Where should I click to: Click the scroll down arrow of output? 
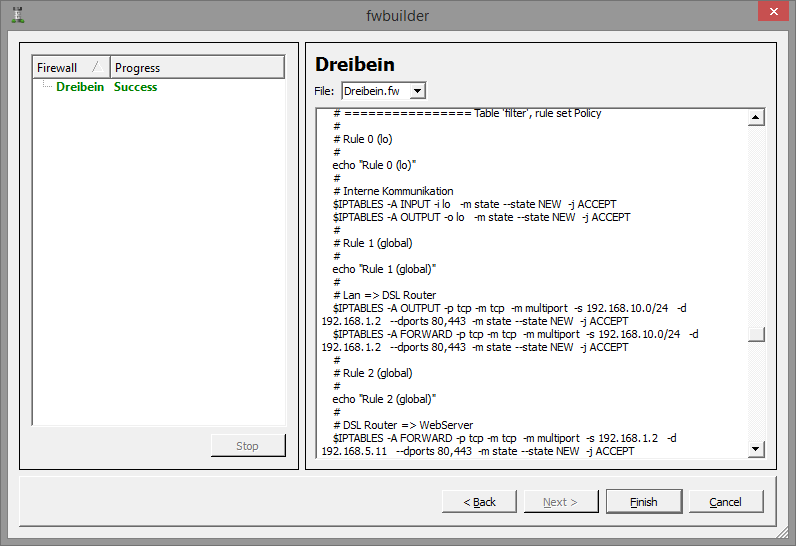[x=756, y=449]
